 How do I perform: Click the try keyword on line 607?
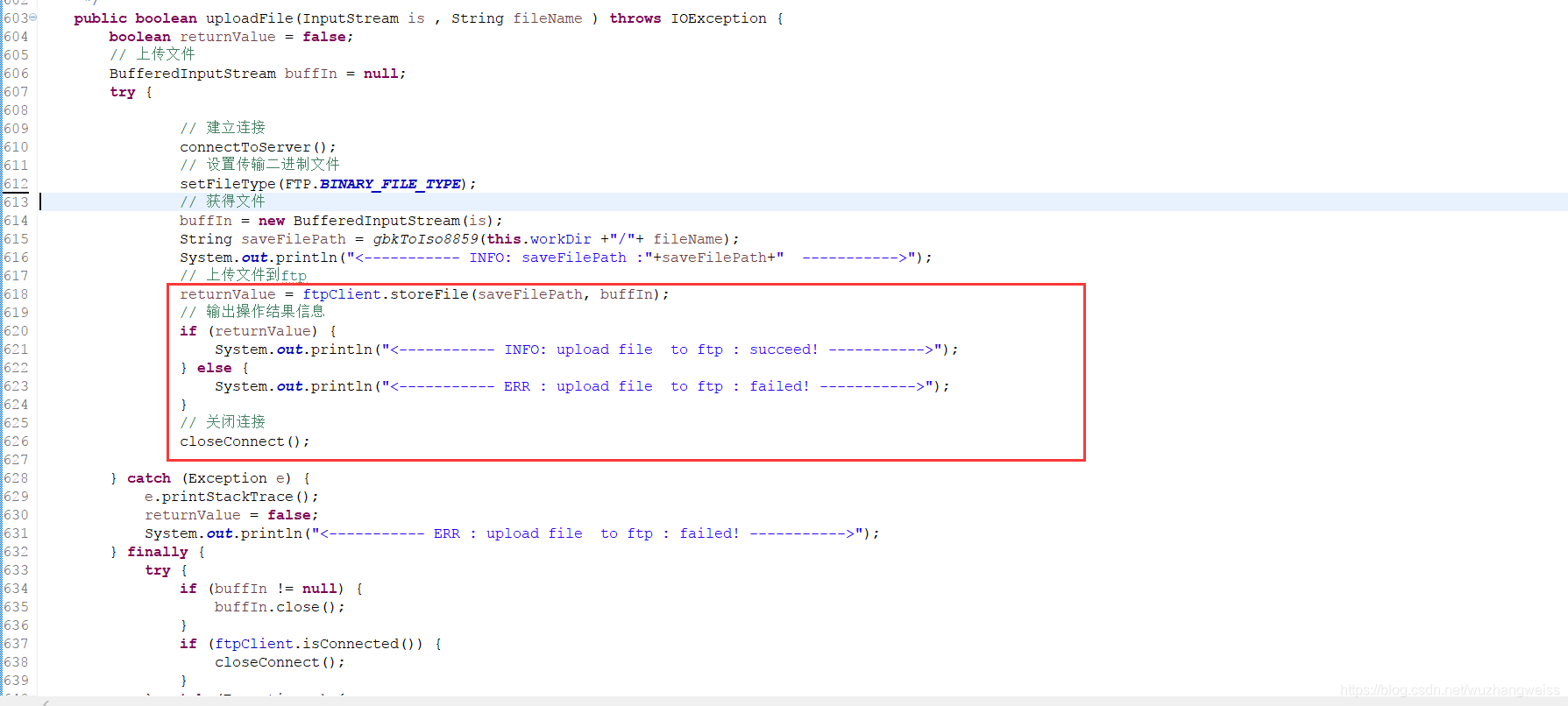pyautogui.click(x=123, y=92)
